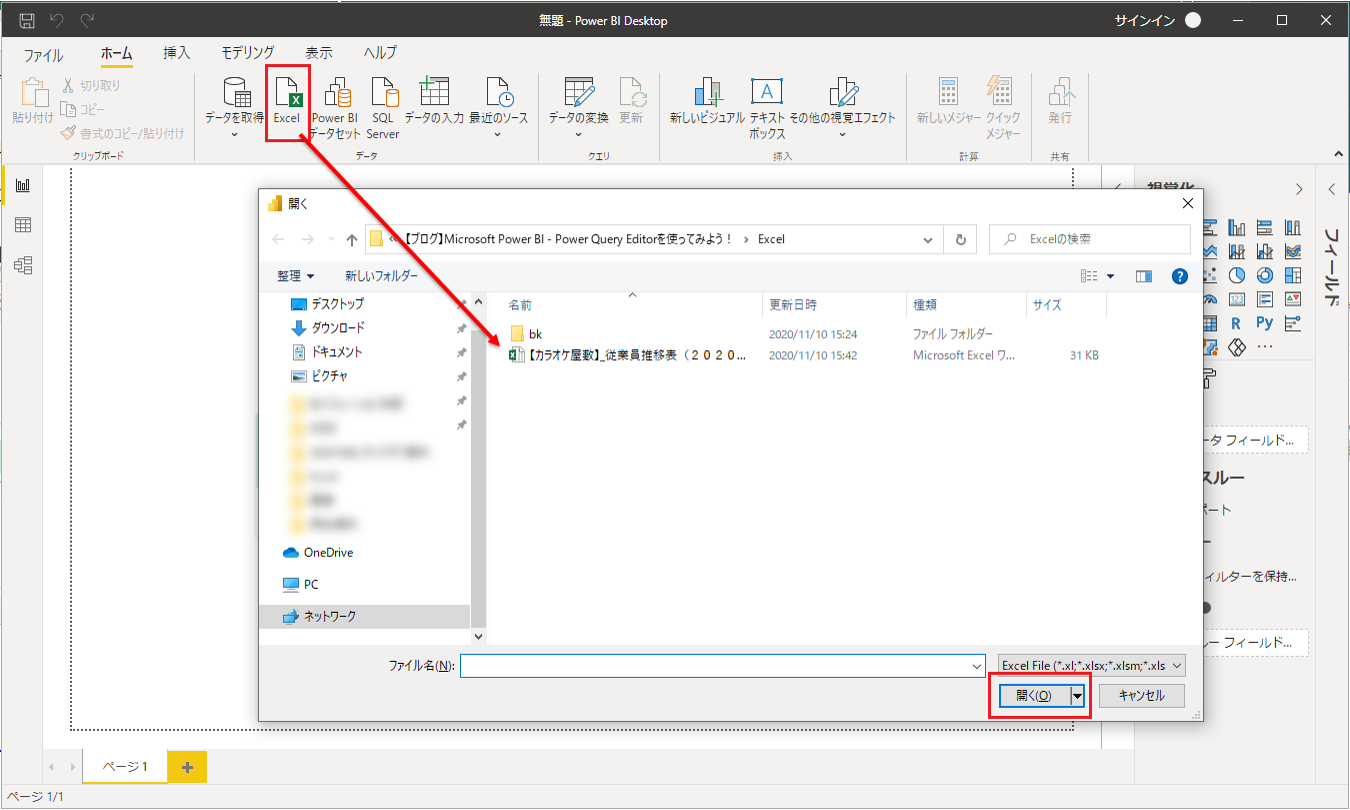Open the model view icon in left sidebar
This screenshot has width=1350, height=810.
[x=22, y=265]
